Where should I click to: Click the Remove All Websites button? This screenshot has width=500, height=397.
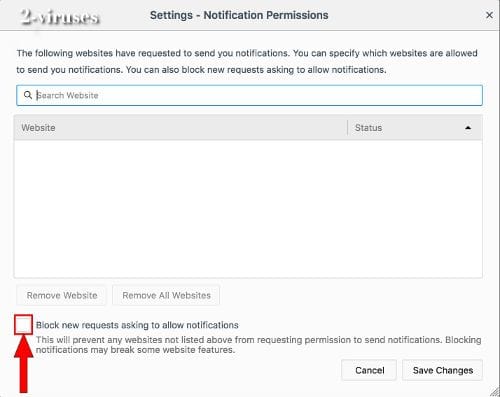coord(166,295)
